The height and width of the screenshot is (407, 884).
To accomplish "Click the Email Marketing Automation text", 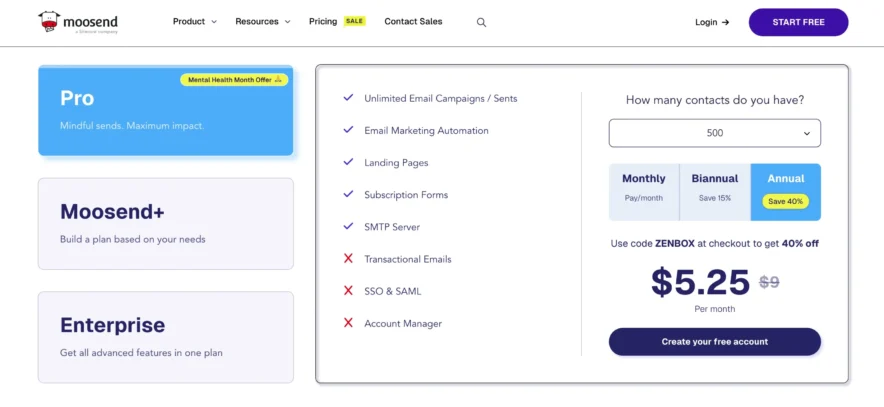I will point(426,130).
